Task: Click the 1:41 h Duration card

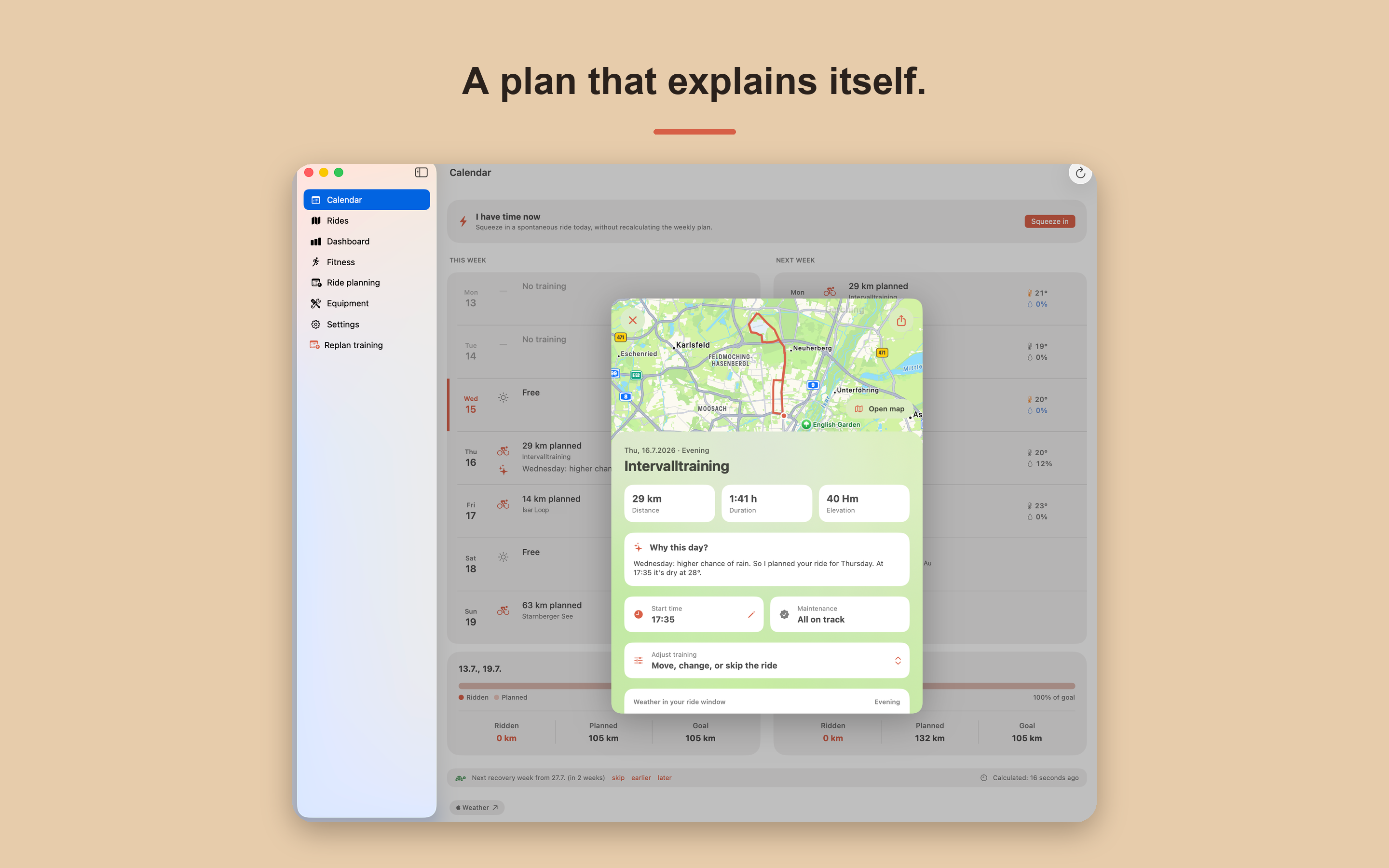Action: 766,503
